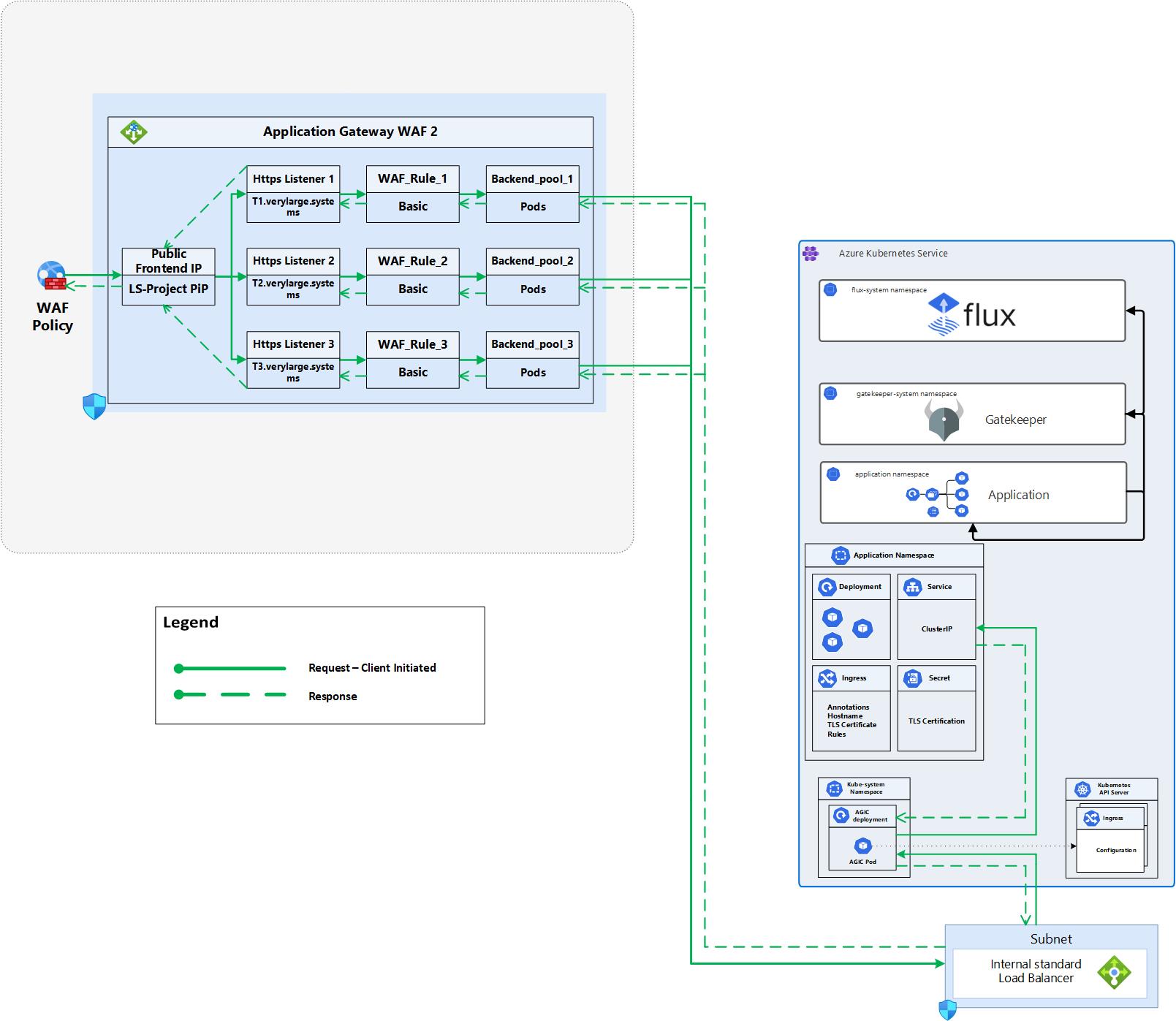Click the Application Namespace header icon
The width and height of the screenshot is (1176, 1021).
pos(841,555)
